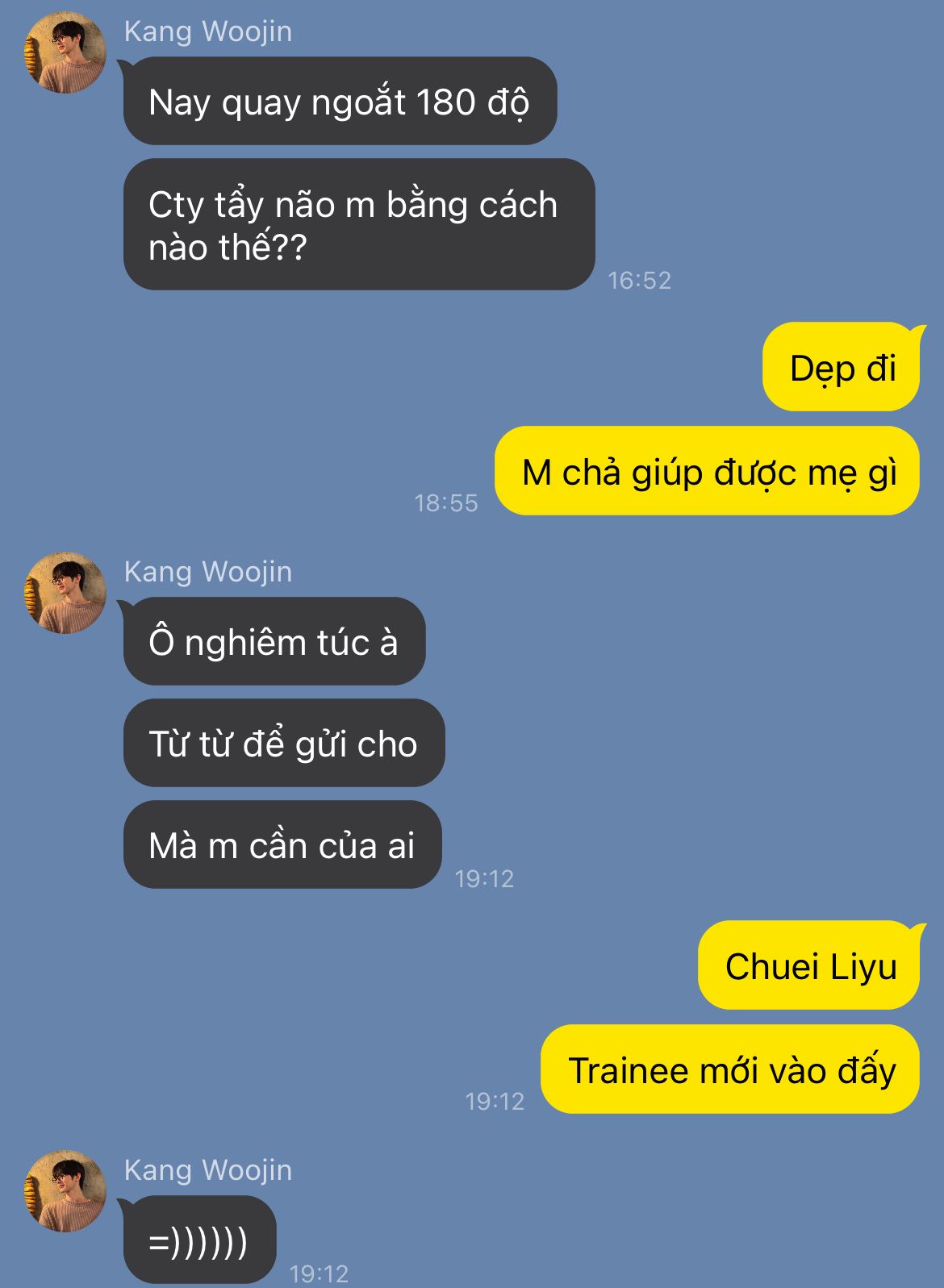Select the 'Nay quay ngoắt 180 độ' message
944x1288 pixels.
(340, 101)
